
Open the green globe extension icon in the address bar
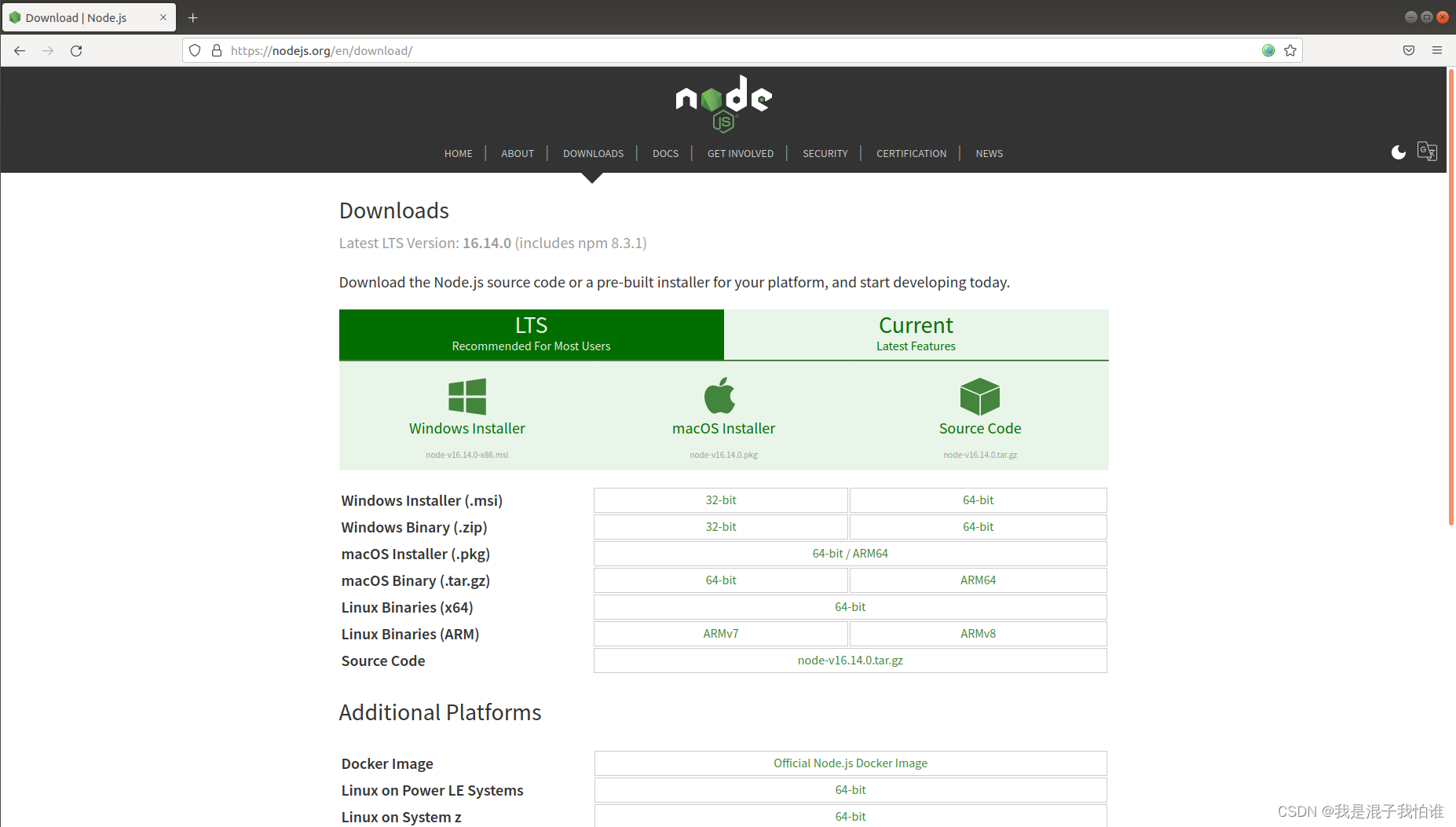(x=1268, y=50)
